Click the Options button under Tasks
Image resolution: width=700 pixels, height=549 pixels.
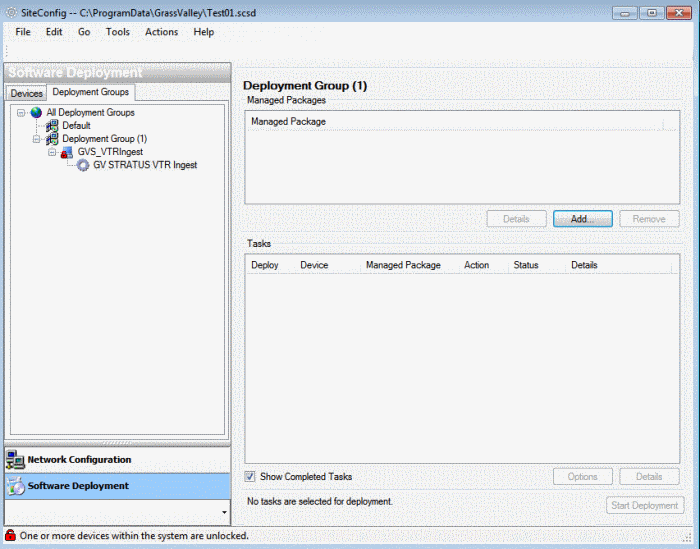[583, 476]
